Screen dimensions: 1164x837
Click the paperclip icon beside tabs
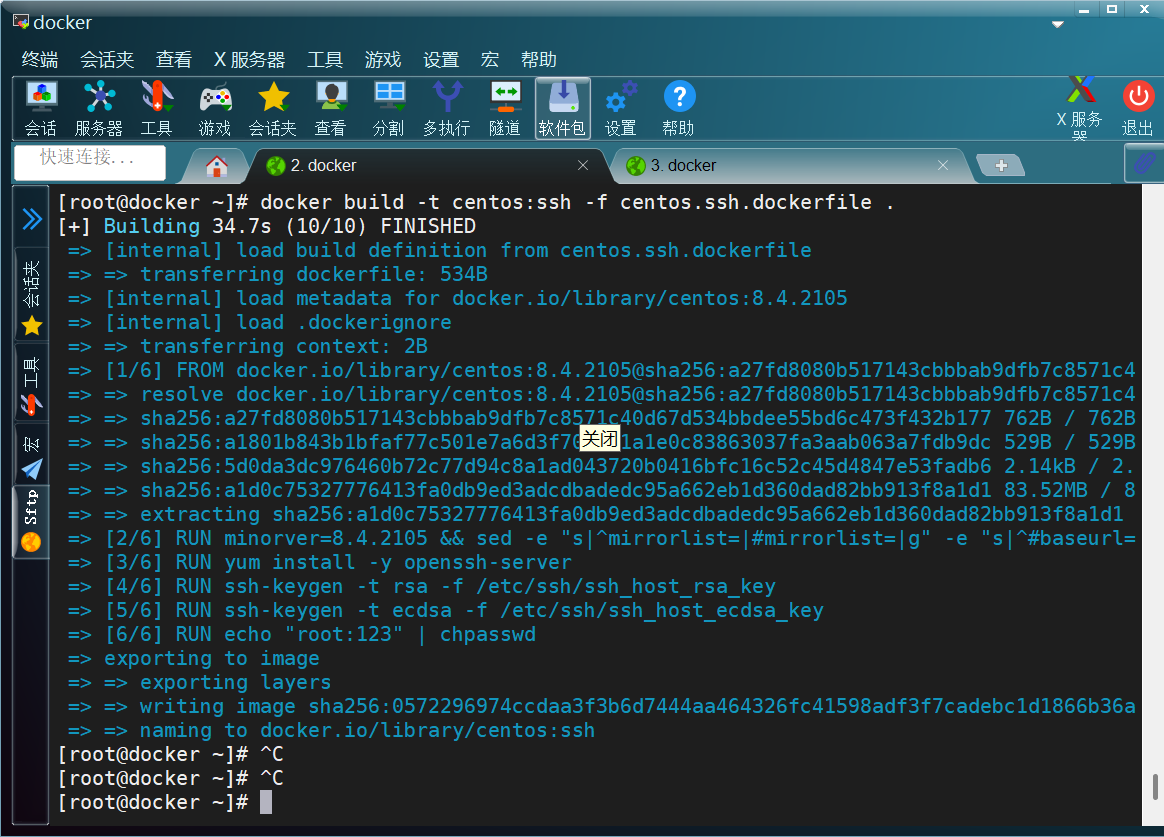[x=1144, y=163]
